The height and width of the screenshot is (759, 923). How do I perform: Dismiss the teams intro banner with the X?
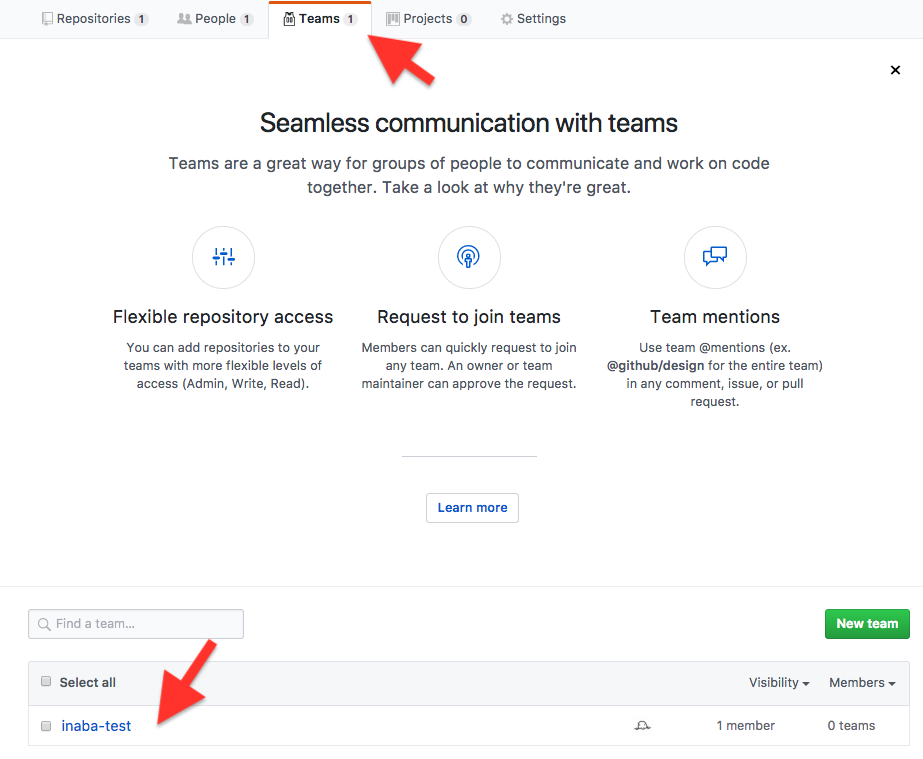pos(895,70)
